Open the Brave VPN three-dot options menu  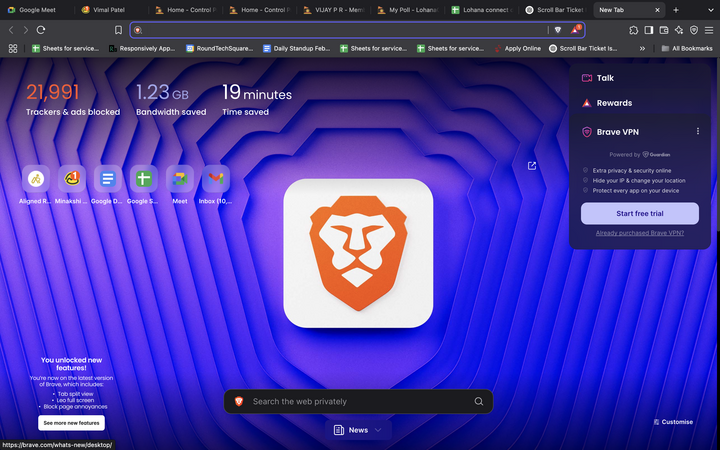coord(698,131)
